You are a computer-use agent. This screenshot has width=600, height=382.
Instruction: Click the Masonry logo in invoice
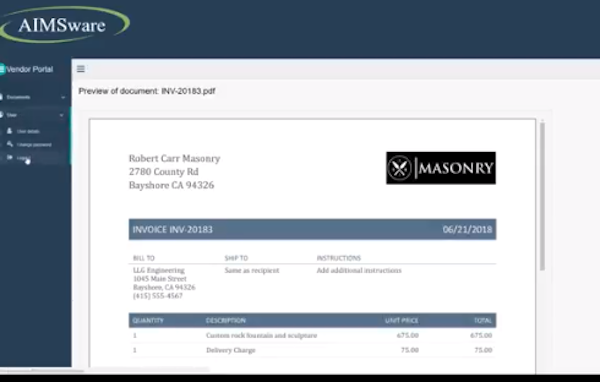[441, 168]
